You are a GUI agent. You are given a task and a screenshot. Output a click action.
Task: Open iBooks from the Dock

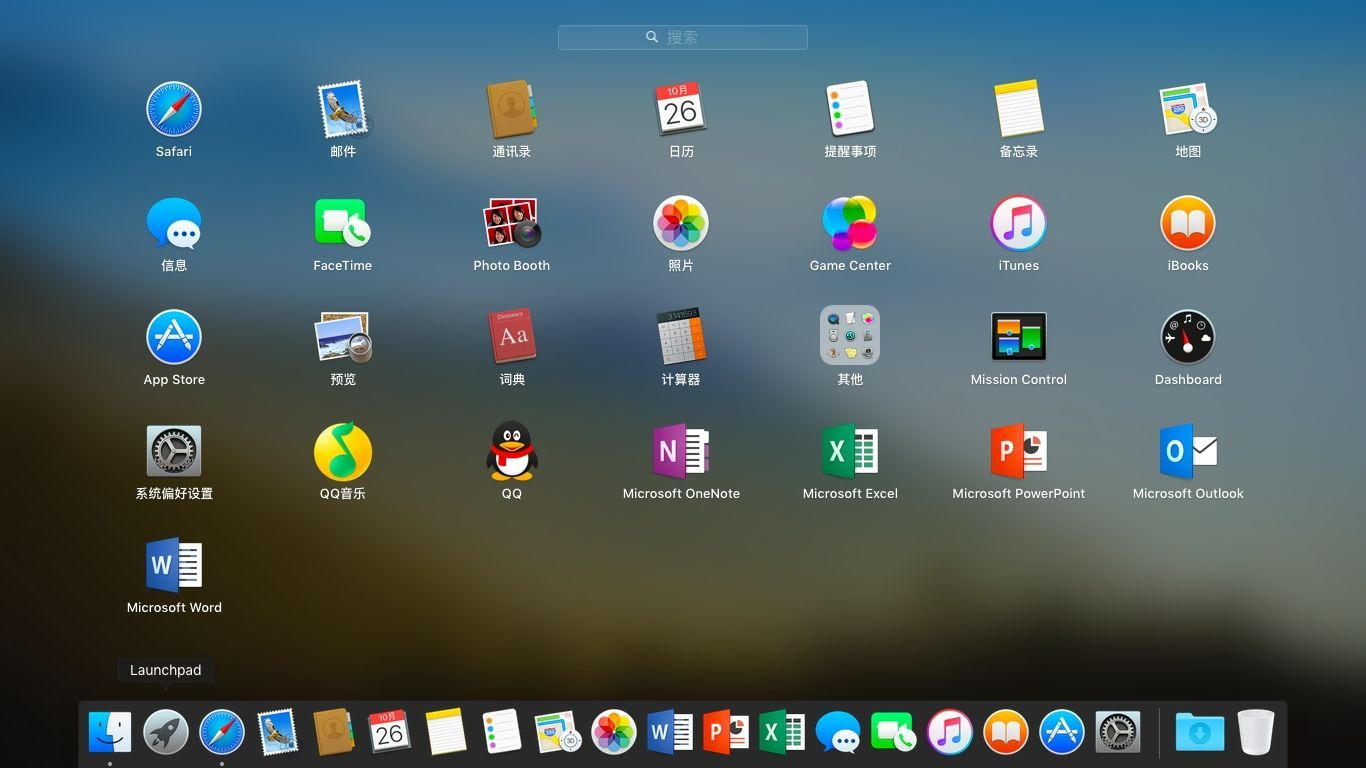coord(1006,732)
